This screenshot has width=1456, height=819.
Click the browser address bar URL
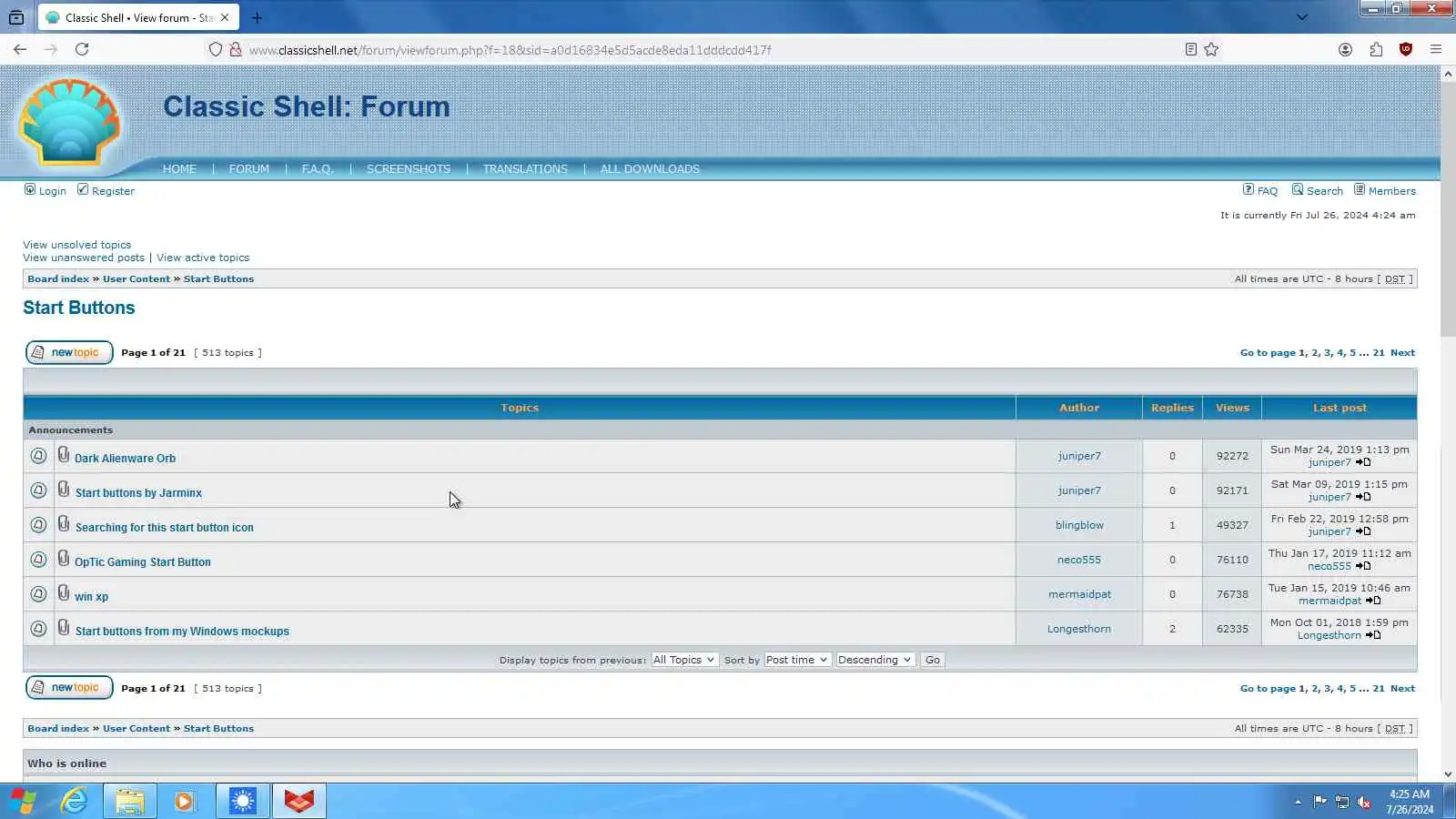coord(510,50)
